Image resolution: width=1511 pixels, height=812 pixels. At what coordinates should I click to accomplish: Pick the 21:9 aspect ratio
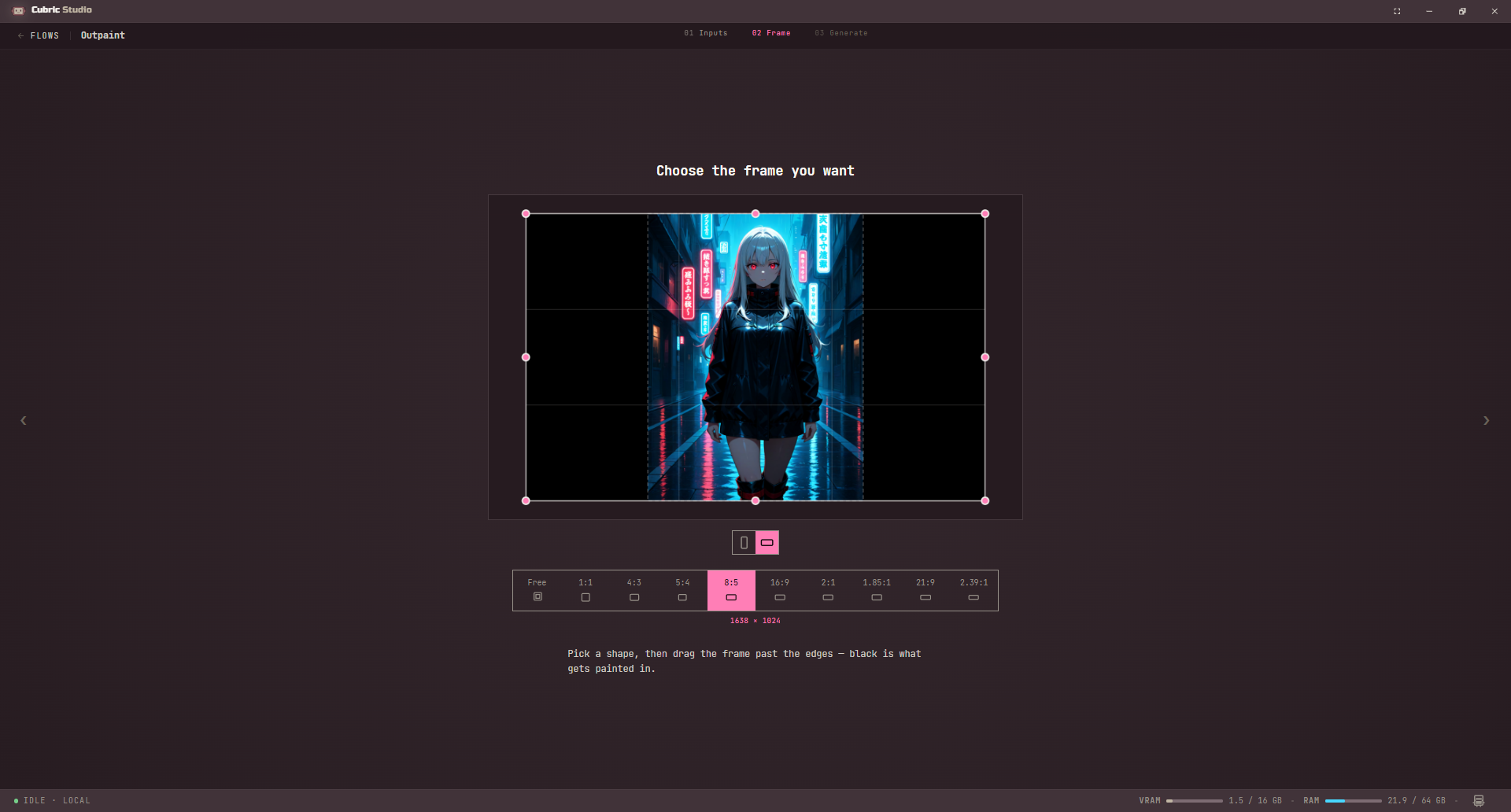tap(925, 590)
